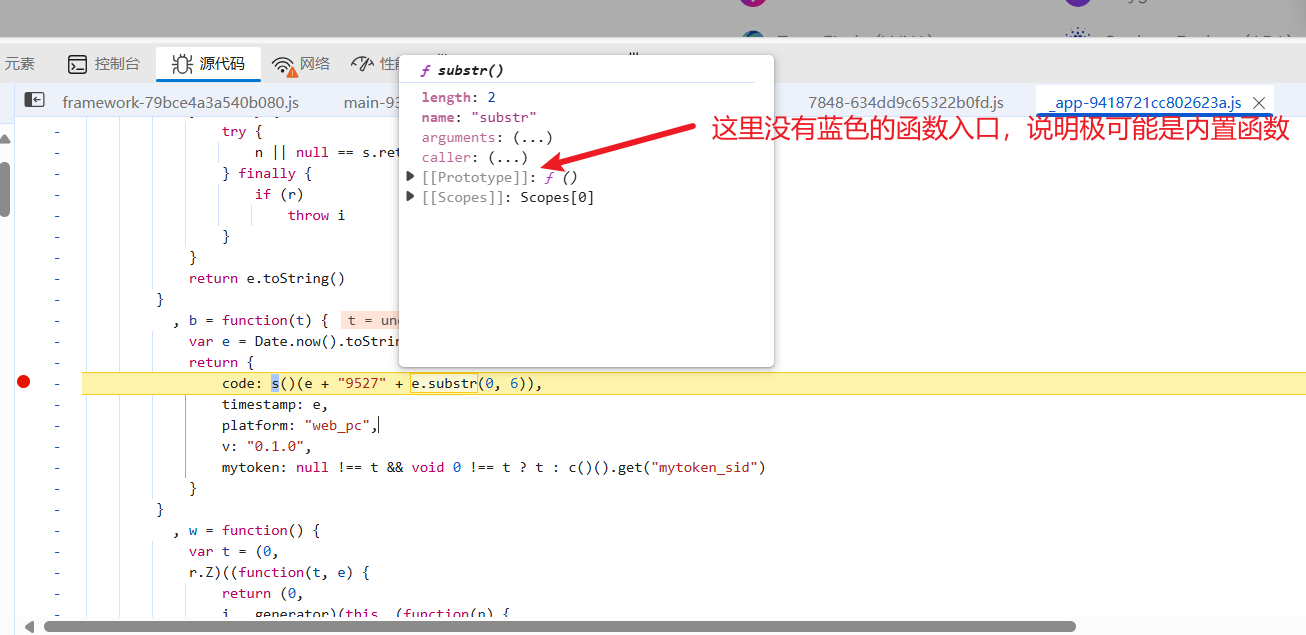Evaluate the arguments (...) getter
Viewport: 1306px width, 635px height.
(x=532, y=137)
